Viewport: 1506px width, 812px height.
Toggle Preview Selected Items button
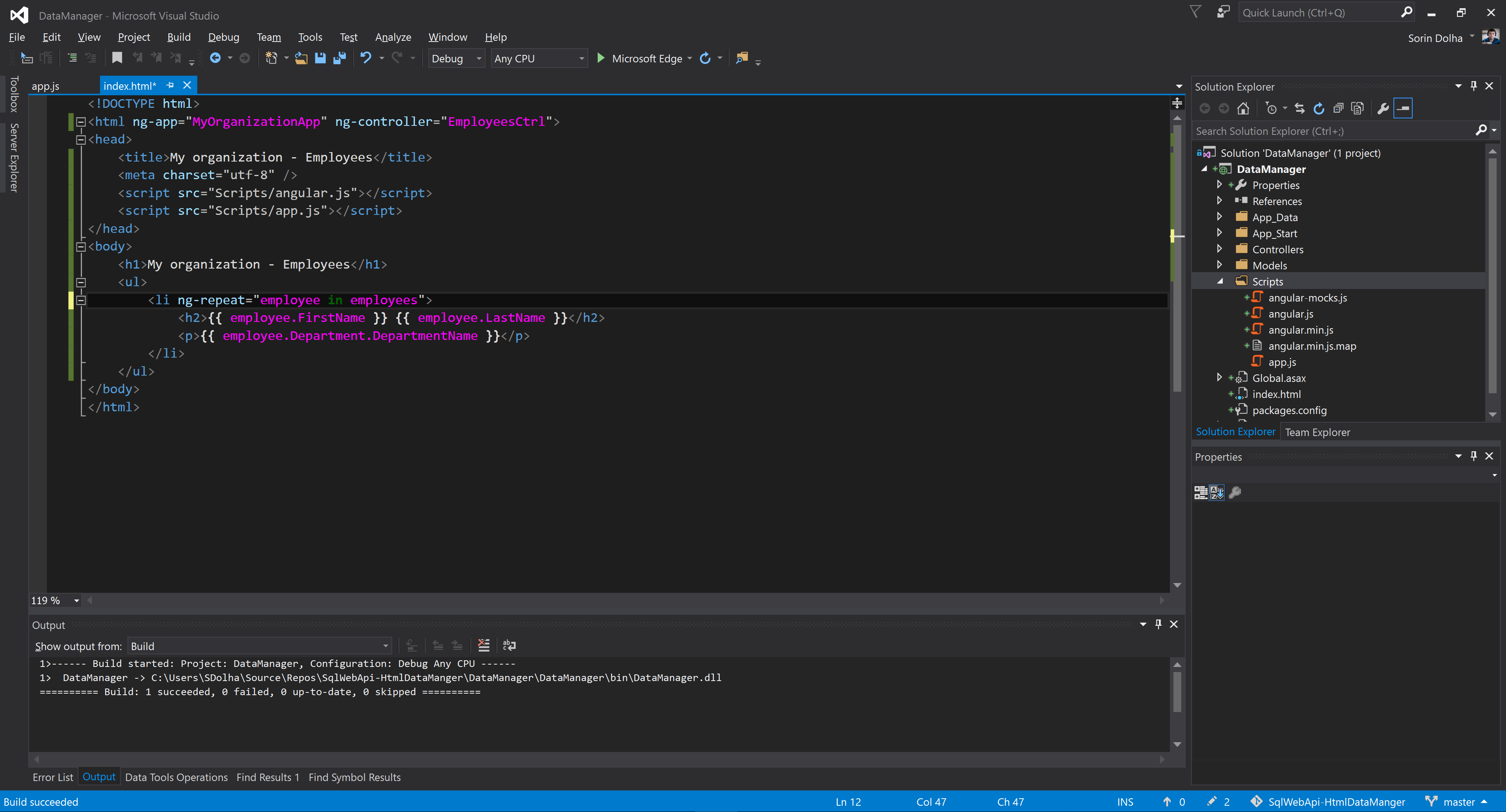[x=1403, y=108]
